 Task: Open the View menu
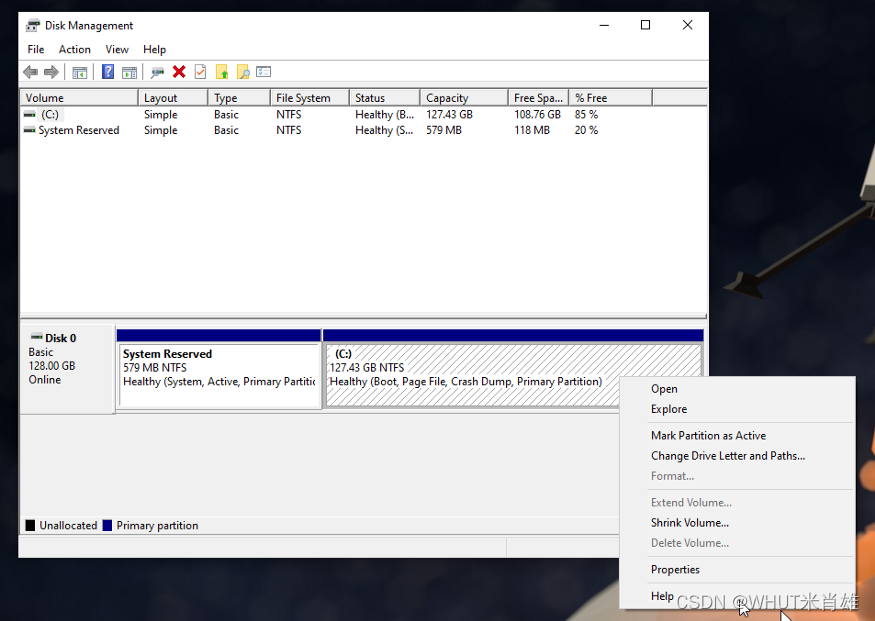coord(117,49)
